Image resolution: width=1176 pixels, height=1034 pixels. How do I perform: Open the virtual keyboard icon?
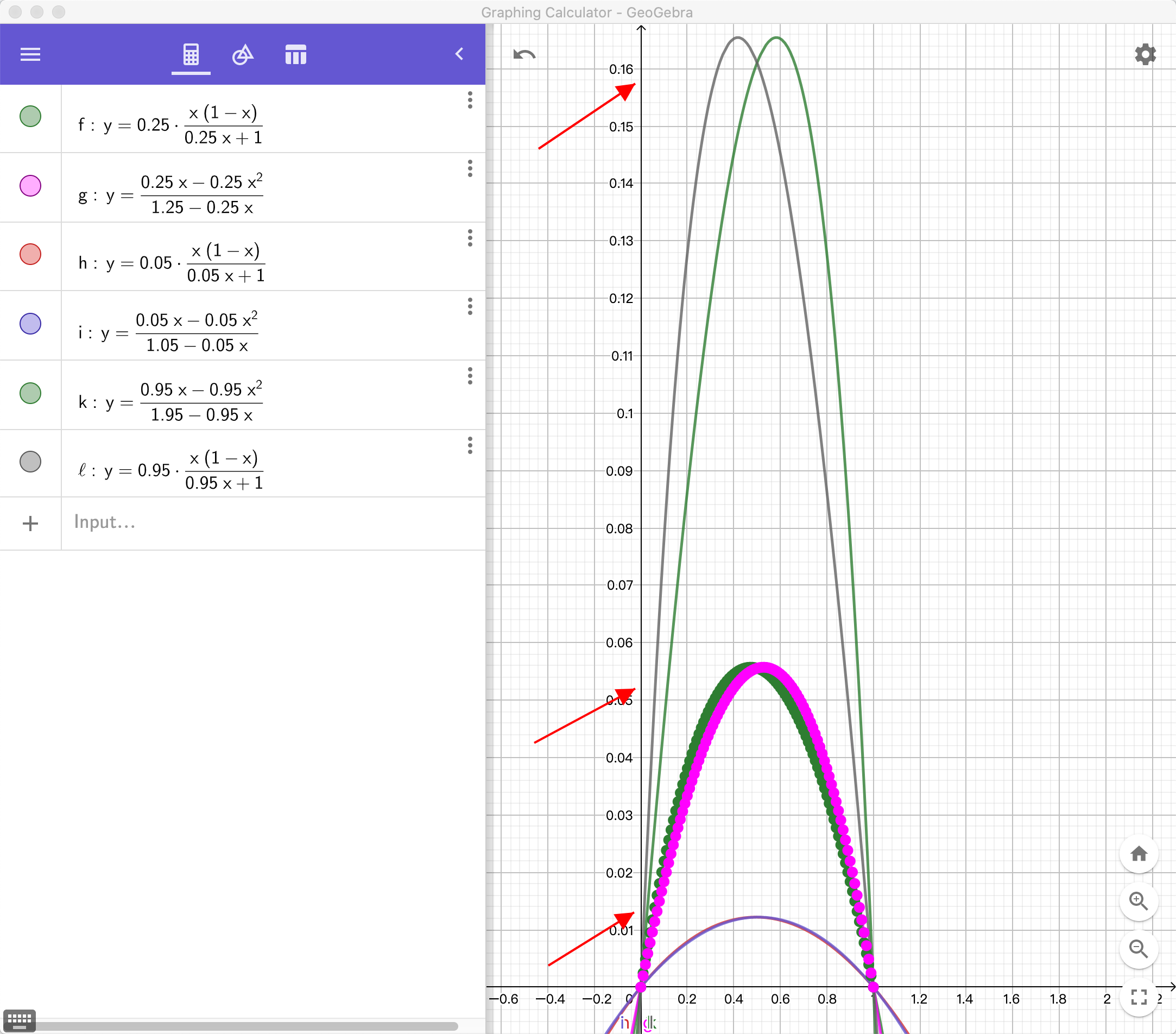(20, 1021)
